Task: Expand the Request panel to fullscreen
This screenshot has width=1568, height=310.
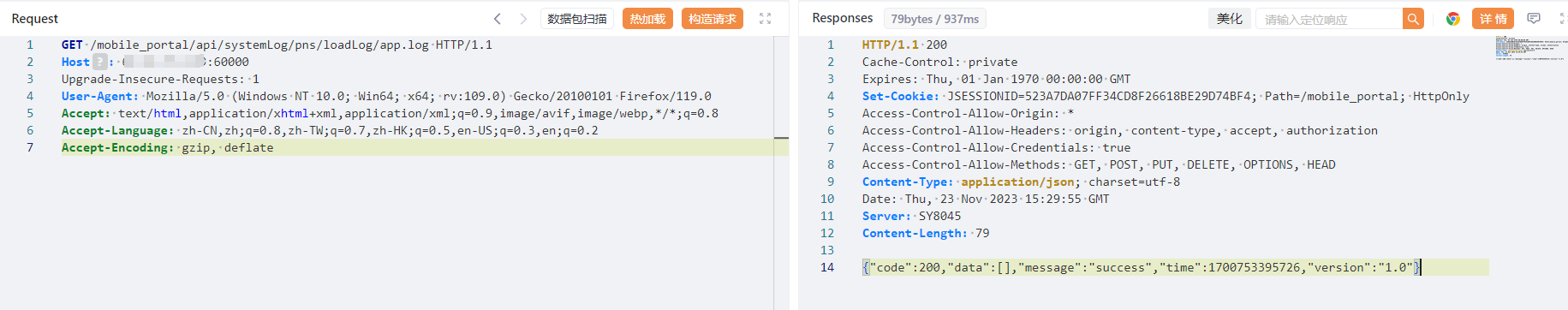Action: pos(765,19)
